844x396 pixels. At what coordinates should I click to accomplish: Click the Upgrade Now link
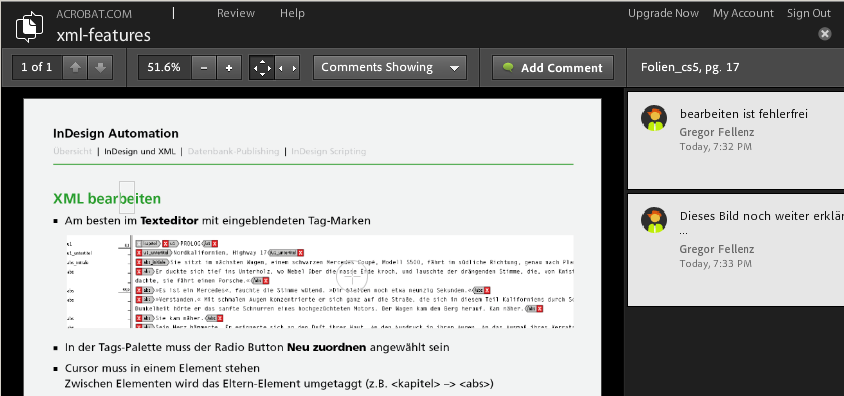[663, 13]
